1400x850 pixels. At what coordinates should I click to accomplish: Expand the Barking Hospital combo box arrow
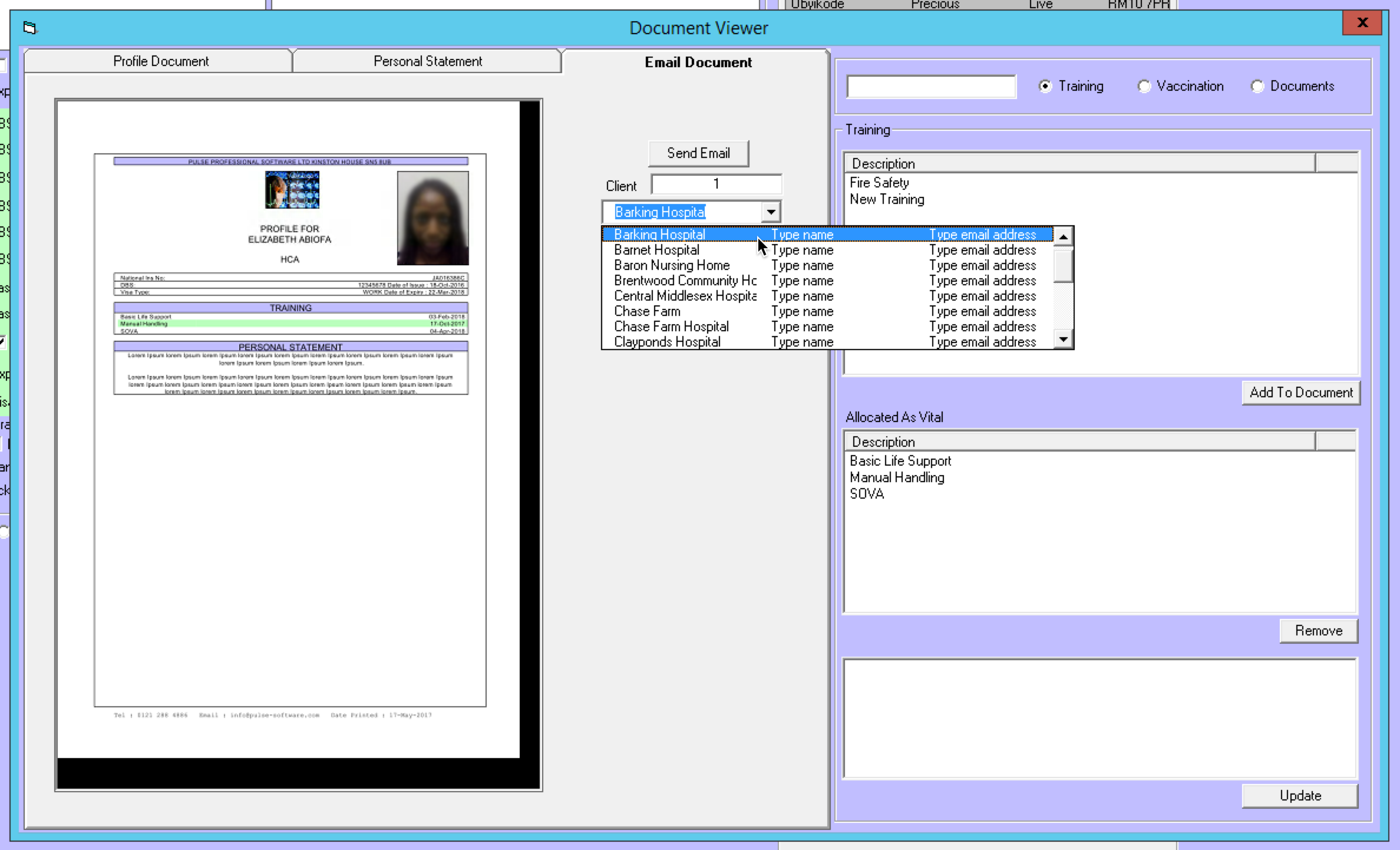tap(771, 212)
